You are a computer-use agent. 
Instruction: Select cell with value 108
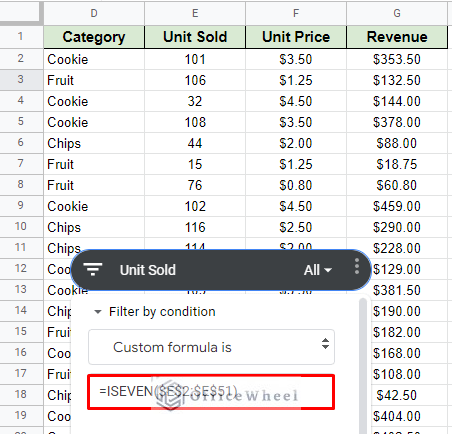click(x=195, y=122)
